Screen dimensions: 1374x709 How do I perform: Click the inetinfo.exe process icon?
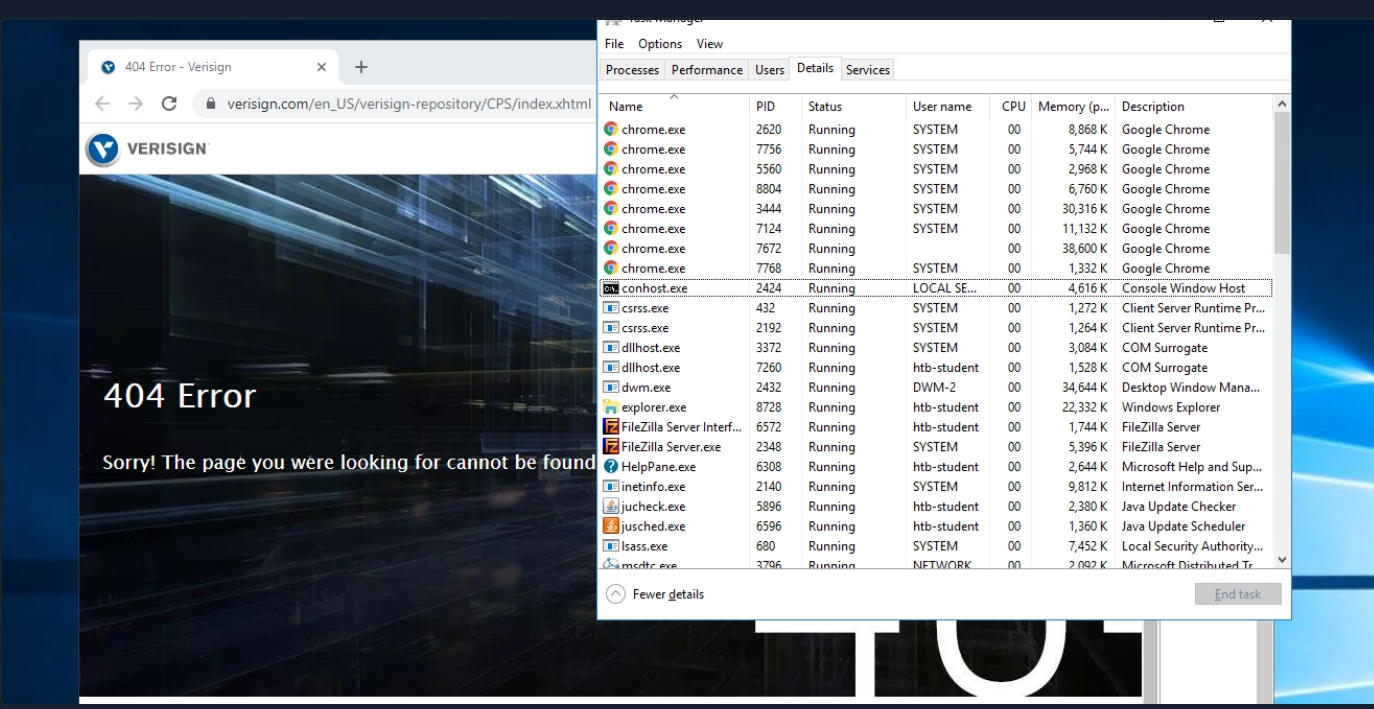click(611, 487)
